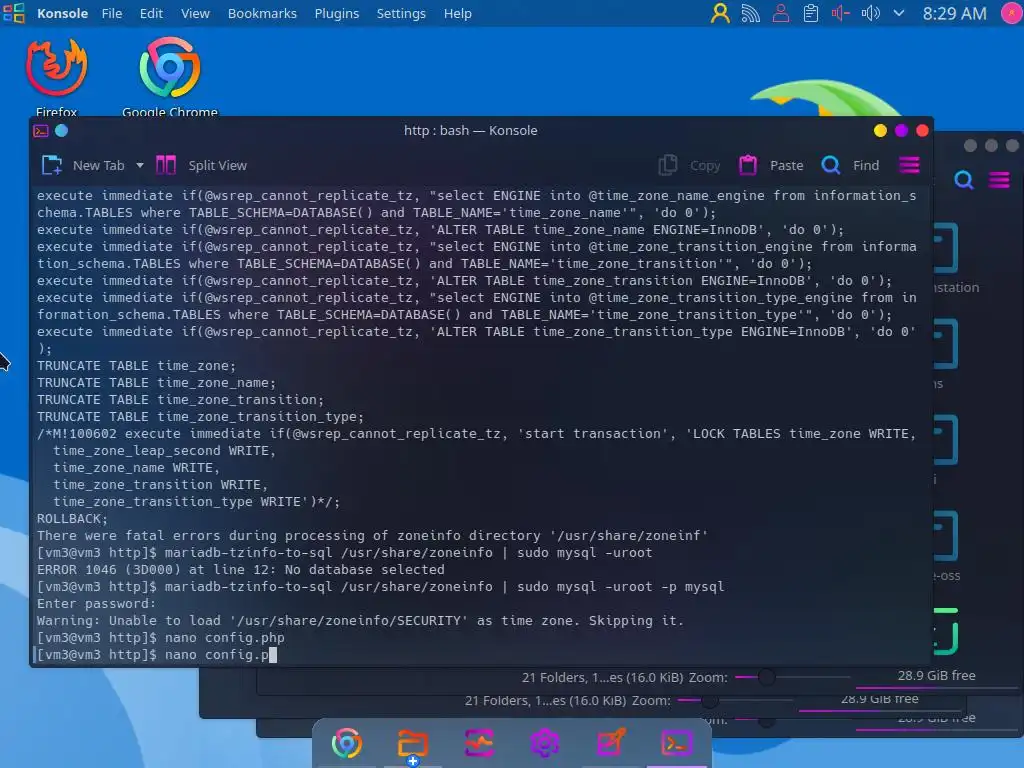The image size is (1024, 768).
Task: Click the New Tab button in Konsole
Action: click(83, 165)
